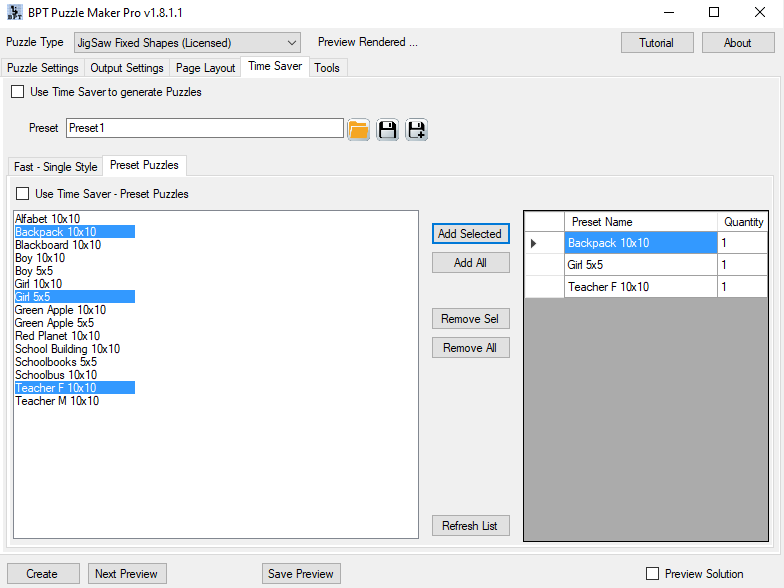Select Green Apple 5x5 in the list
The image size is (784, 588).
55,323
